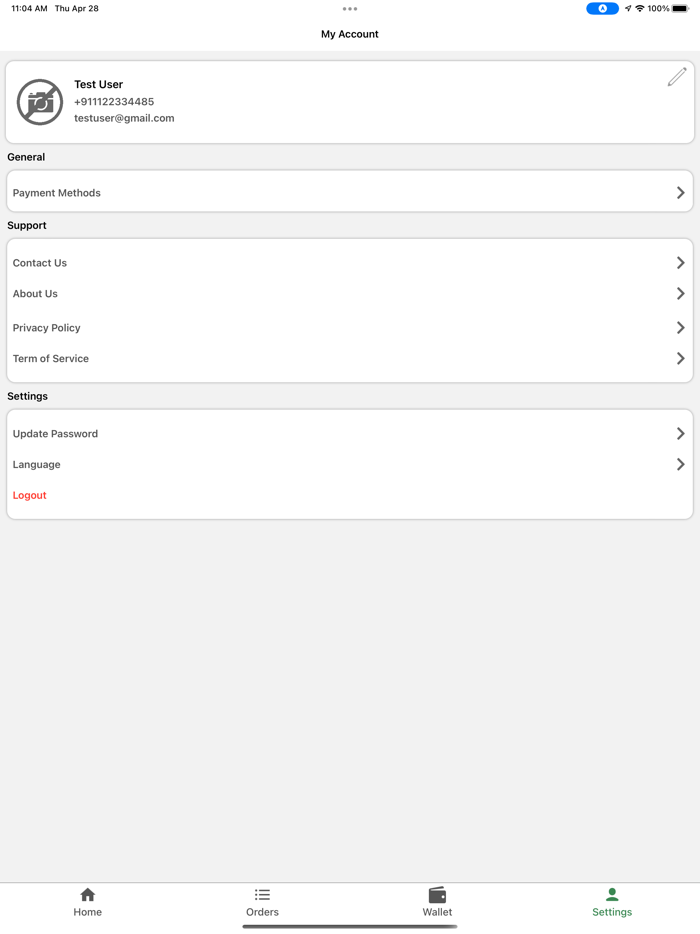Select the Settings person icon
The height and width of the screenshot is (934, 700).
[x=612, y=894]
